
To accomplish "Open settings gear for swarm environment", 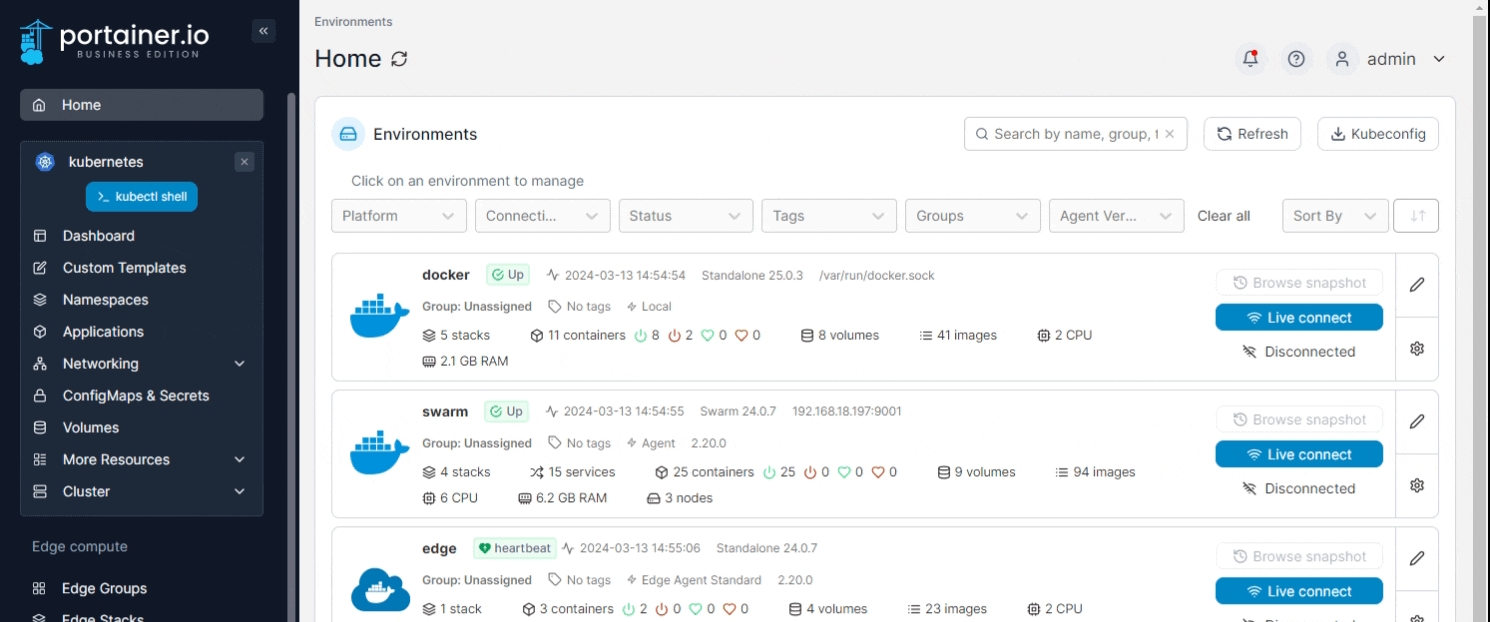I will pos(1416,486).
